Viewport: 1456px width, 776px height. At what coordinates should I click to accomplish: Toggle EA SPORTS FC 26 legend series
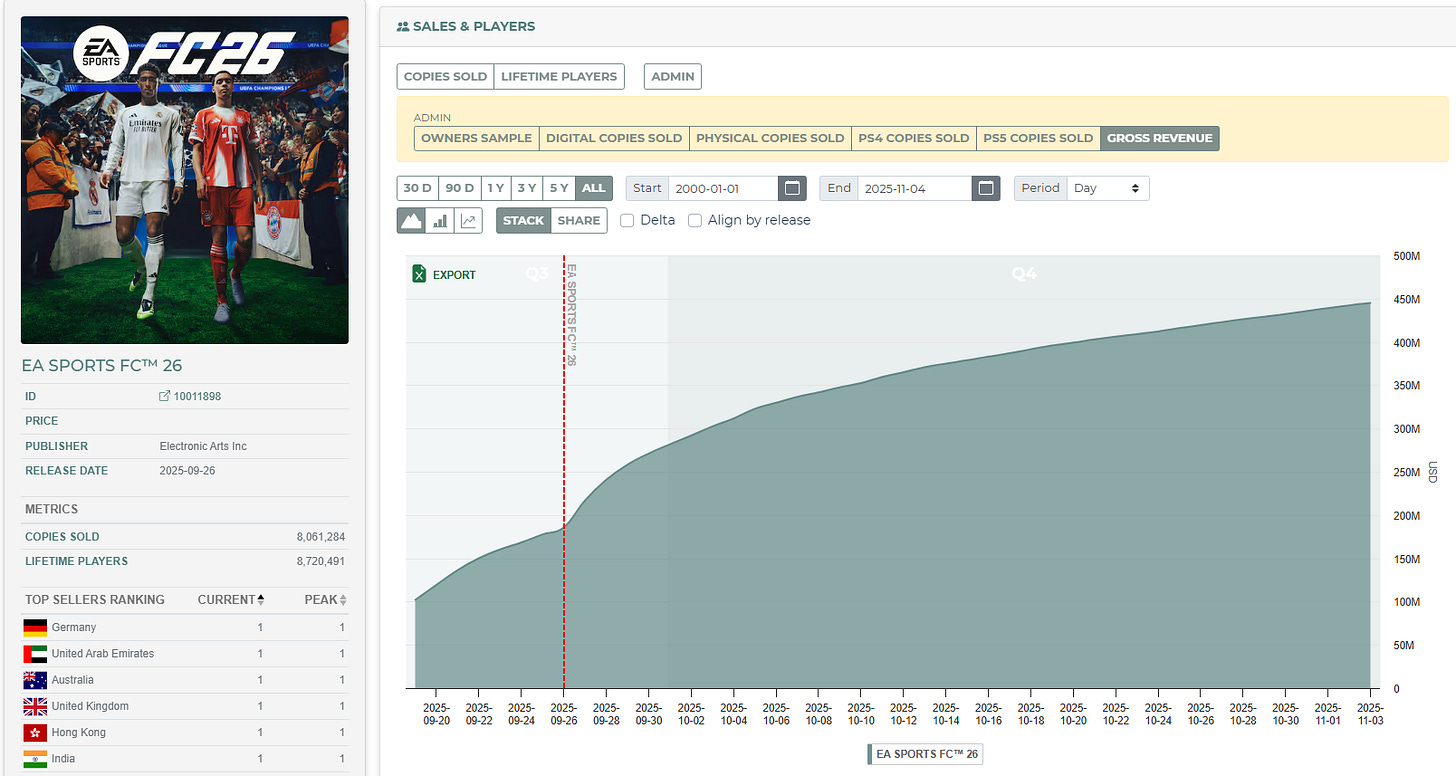click(925, 754)
